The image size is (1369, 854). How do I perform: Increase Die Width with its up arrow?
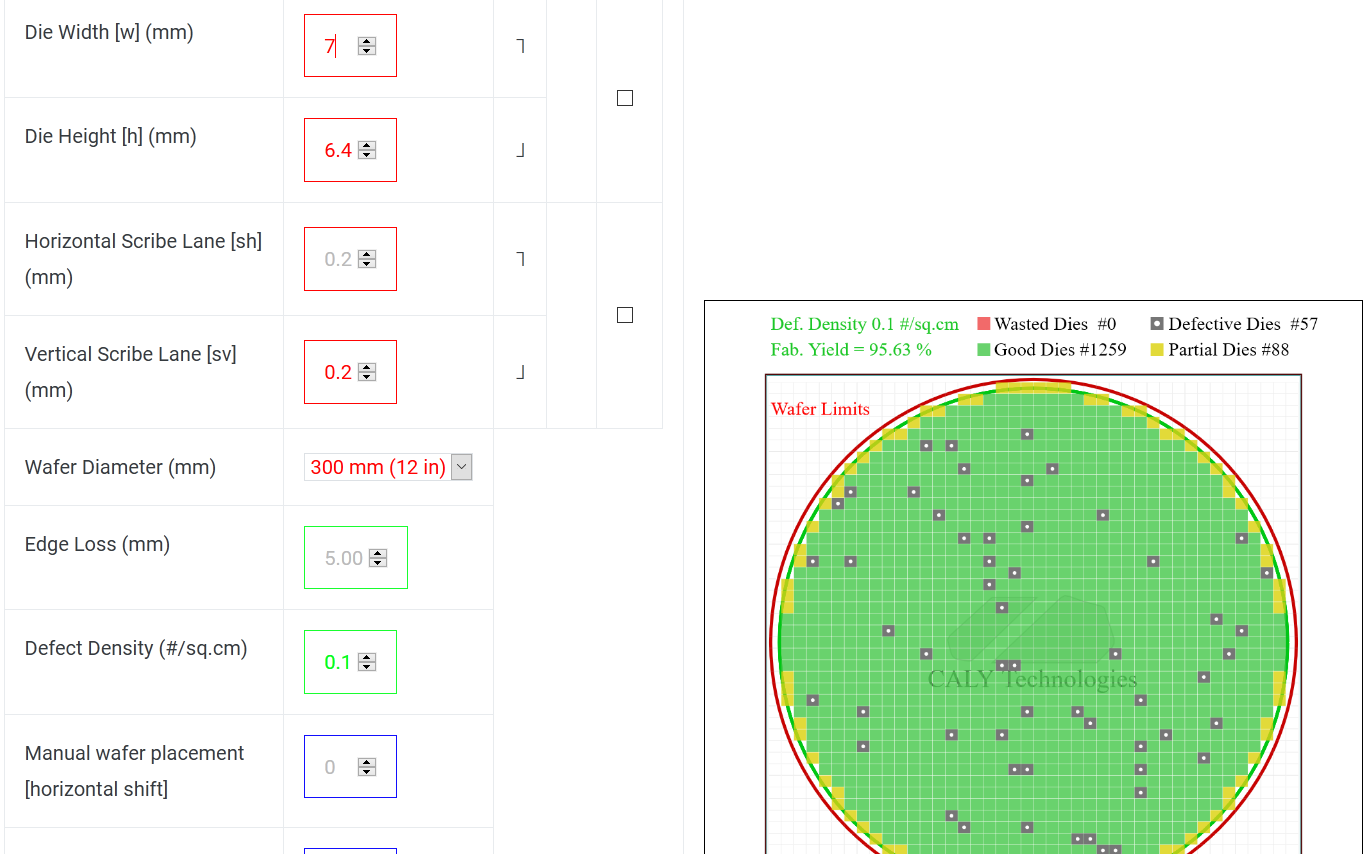(367, 42)
